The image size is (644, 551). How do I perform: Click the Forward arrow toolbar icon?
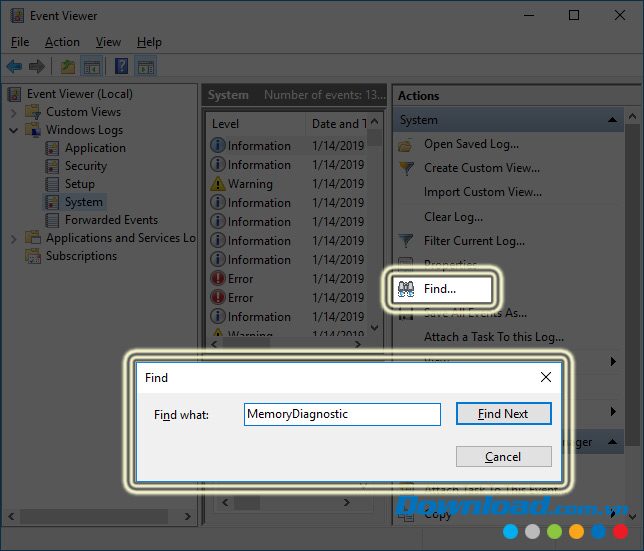coord(37,66)
